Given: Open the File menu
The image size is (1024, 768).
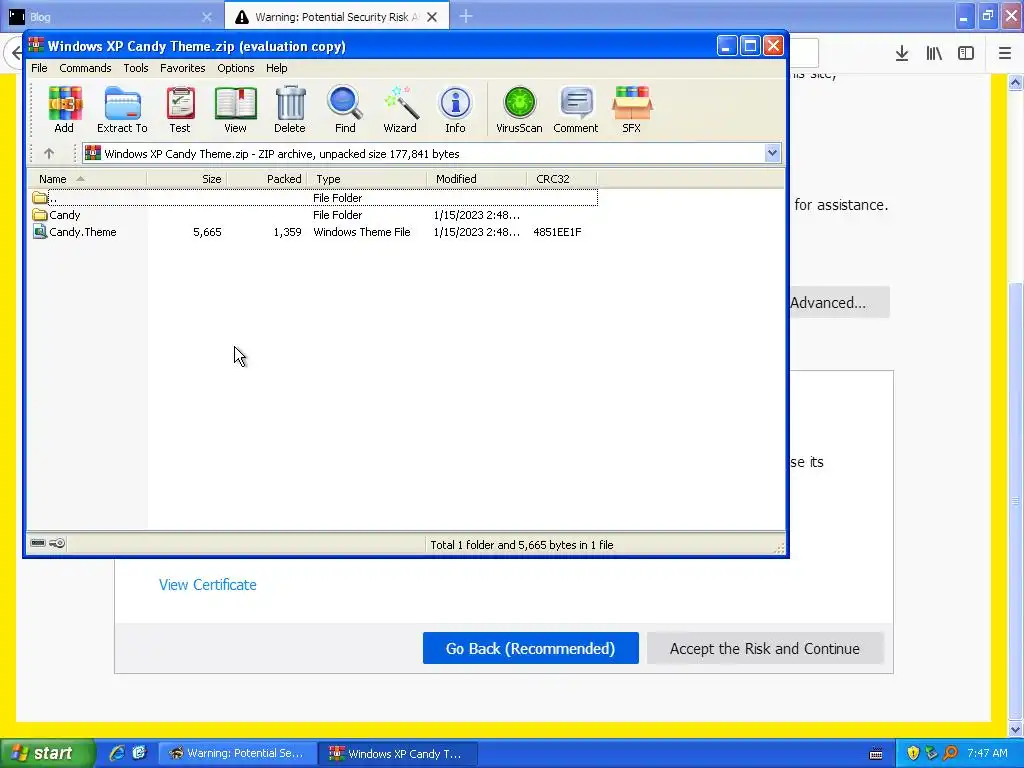Looking at the screenshot, I should coord(39,68).
